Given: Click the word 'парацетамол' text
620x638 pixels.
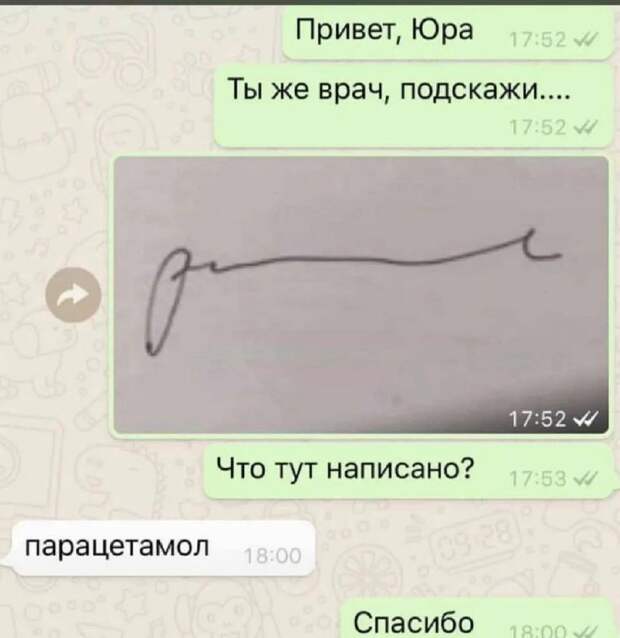Looking at the screenshot, I should (x=117, y=546).
